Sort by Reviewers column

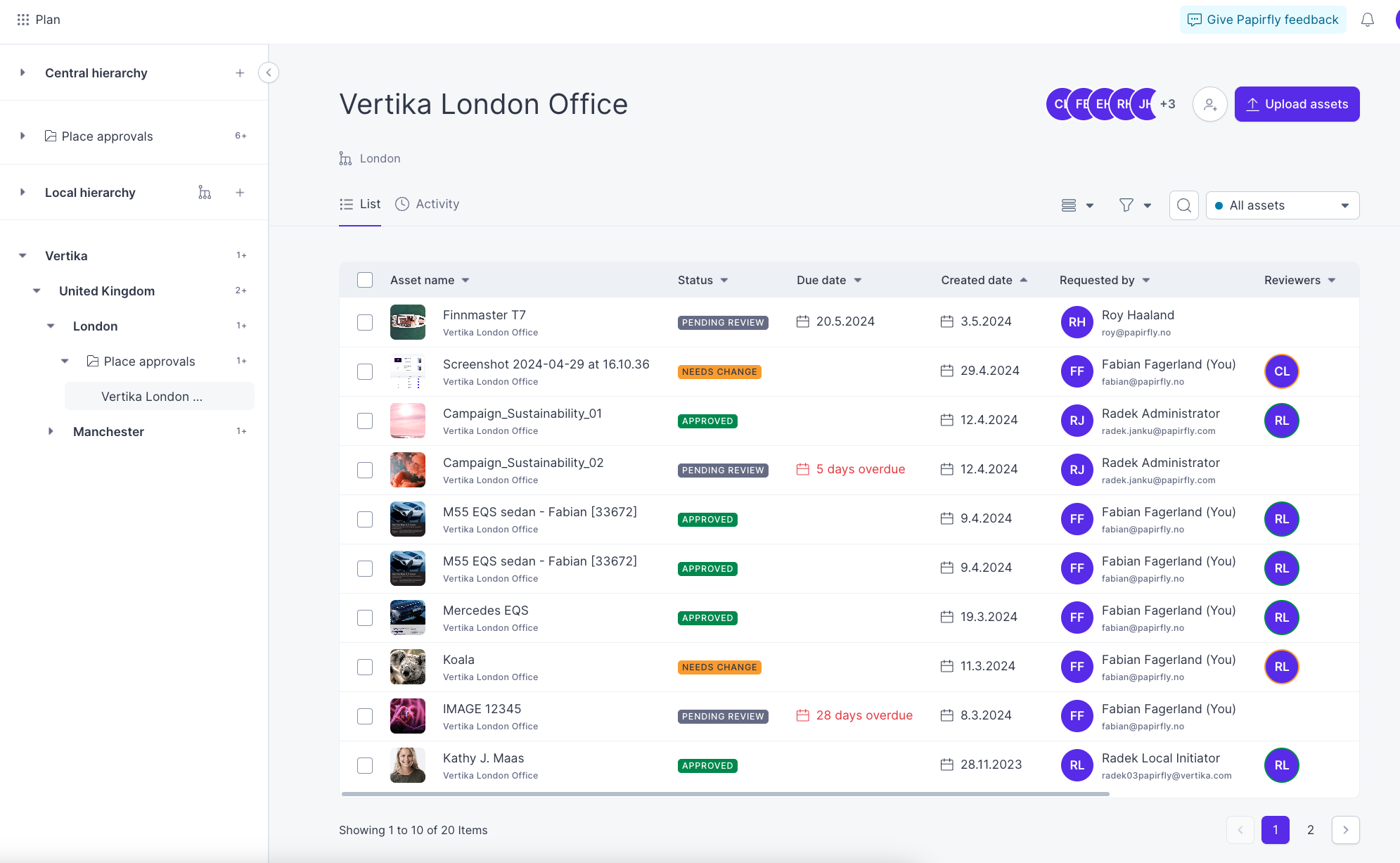point(1299,280)
